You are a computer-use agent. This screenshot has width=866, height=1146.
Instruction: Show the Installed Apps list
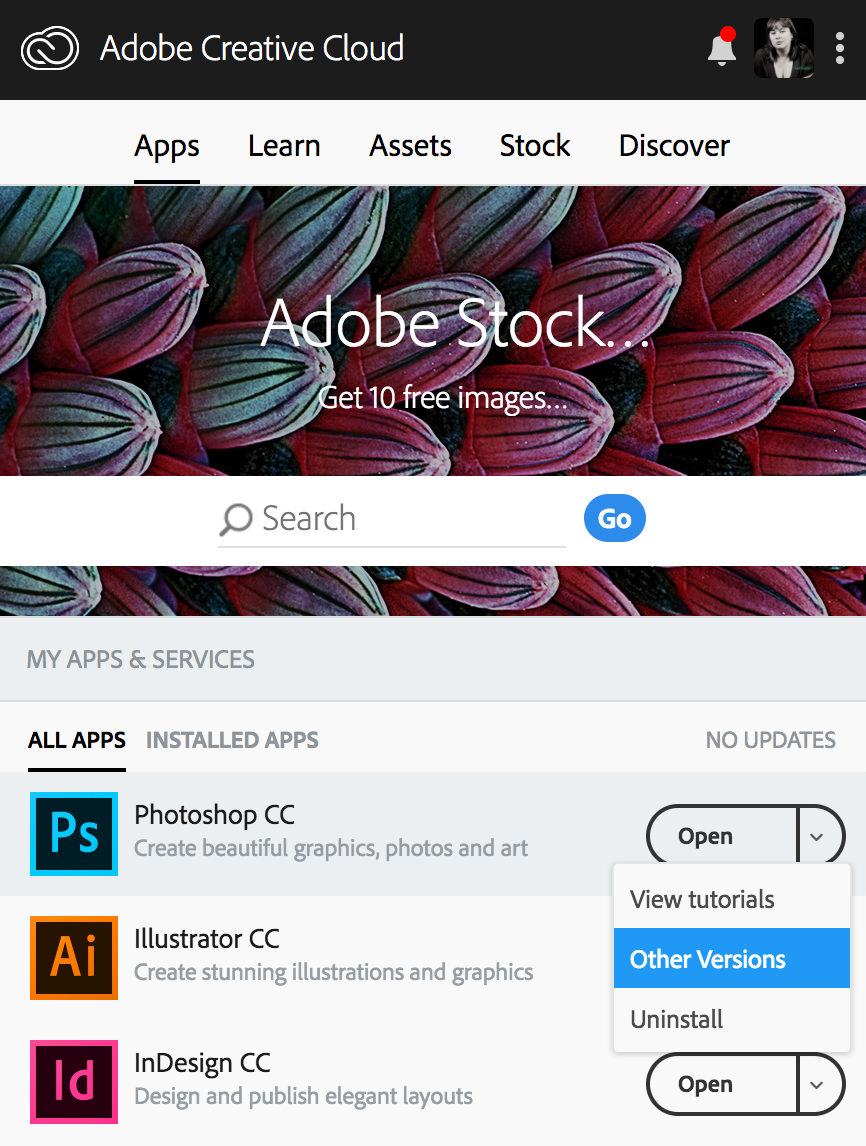click(232, 740)
